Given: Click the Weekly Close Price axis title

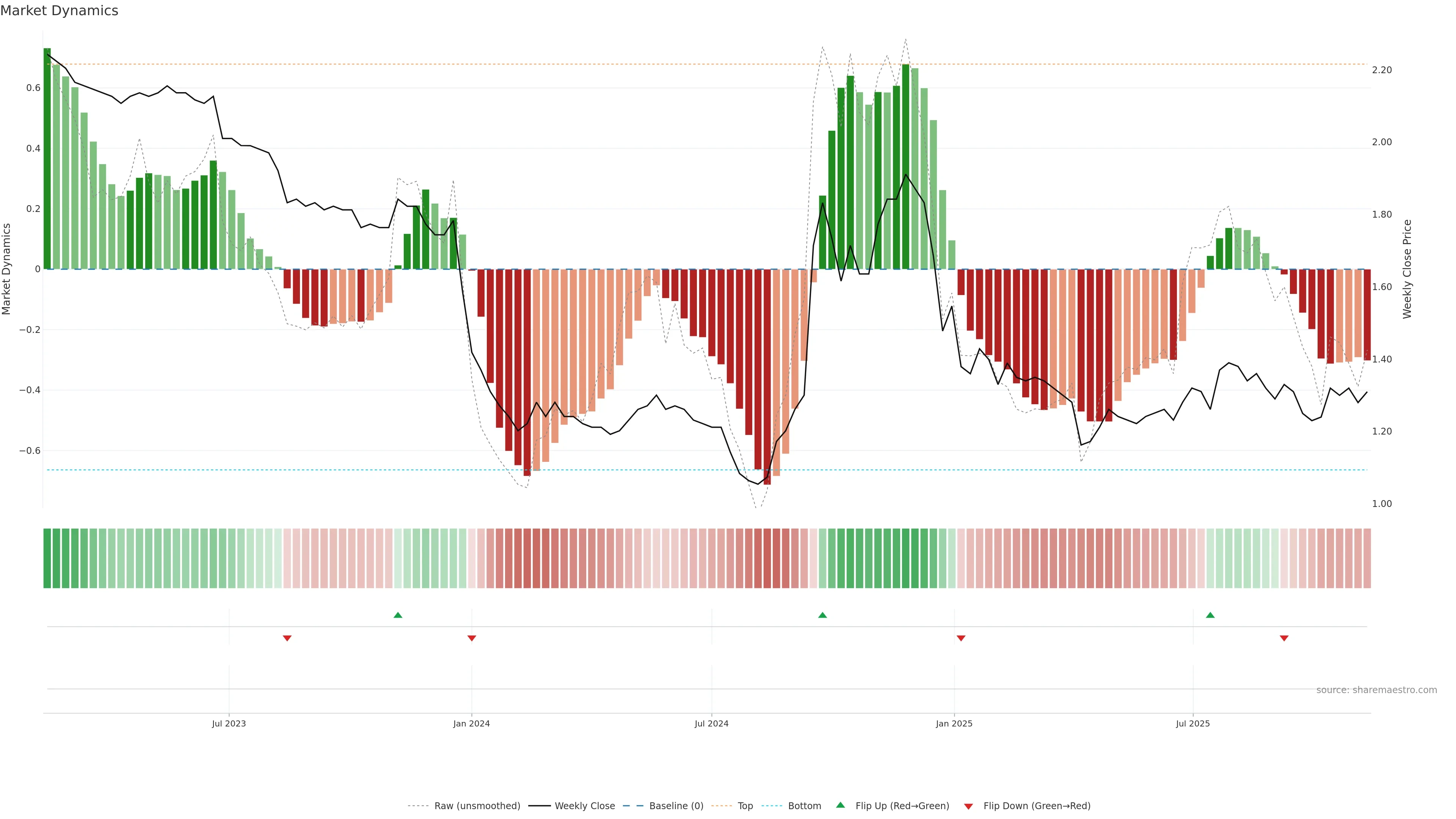Looking at the screenshot, I should [x=1407, y=269].
